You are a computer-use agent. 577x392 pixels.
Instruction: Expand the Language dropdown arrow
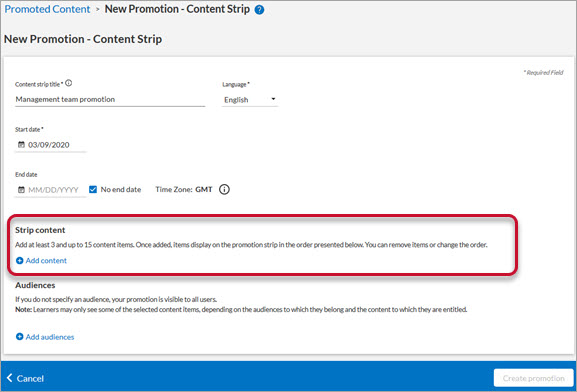pos(273,99)
